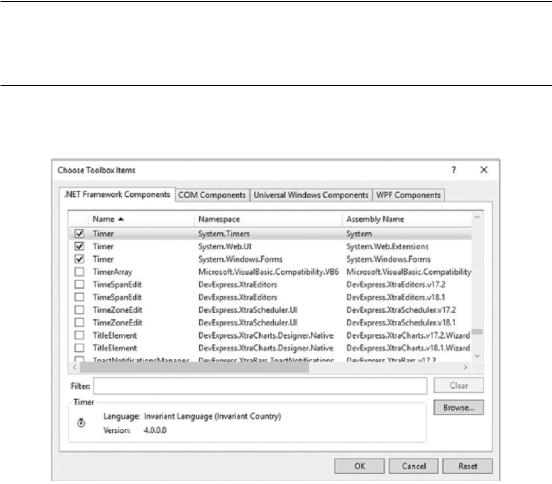The width and height of the screenshot is (552, 484).
Task: Check TimeSpanEdit v18.1 checkbox
Action: click(80, 297)
